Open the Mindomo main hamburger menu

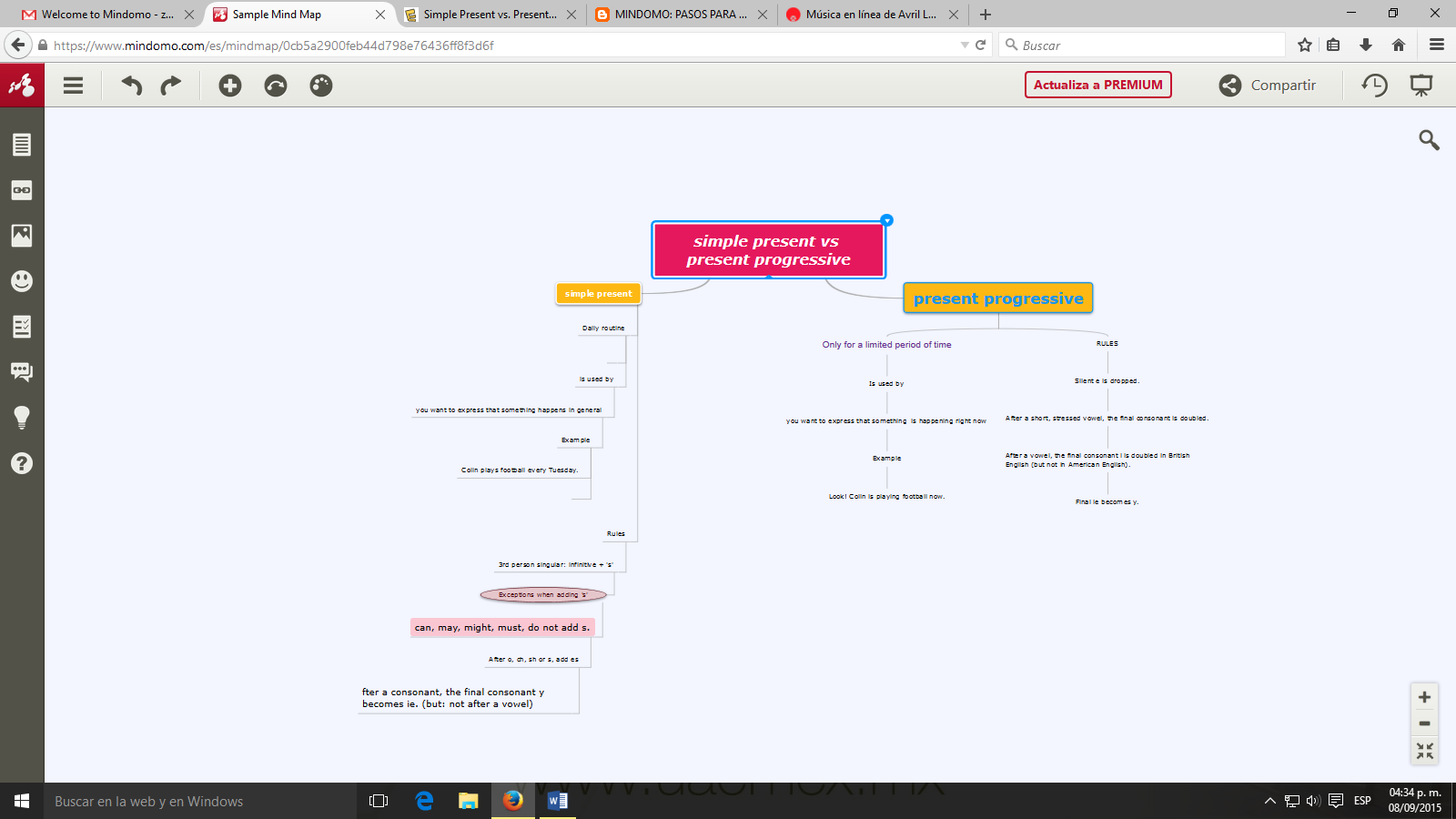tap(73, 85)
